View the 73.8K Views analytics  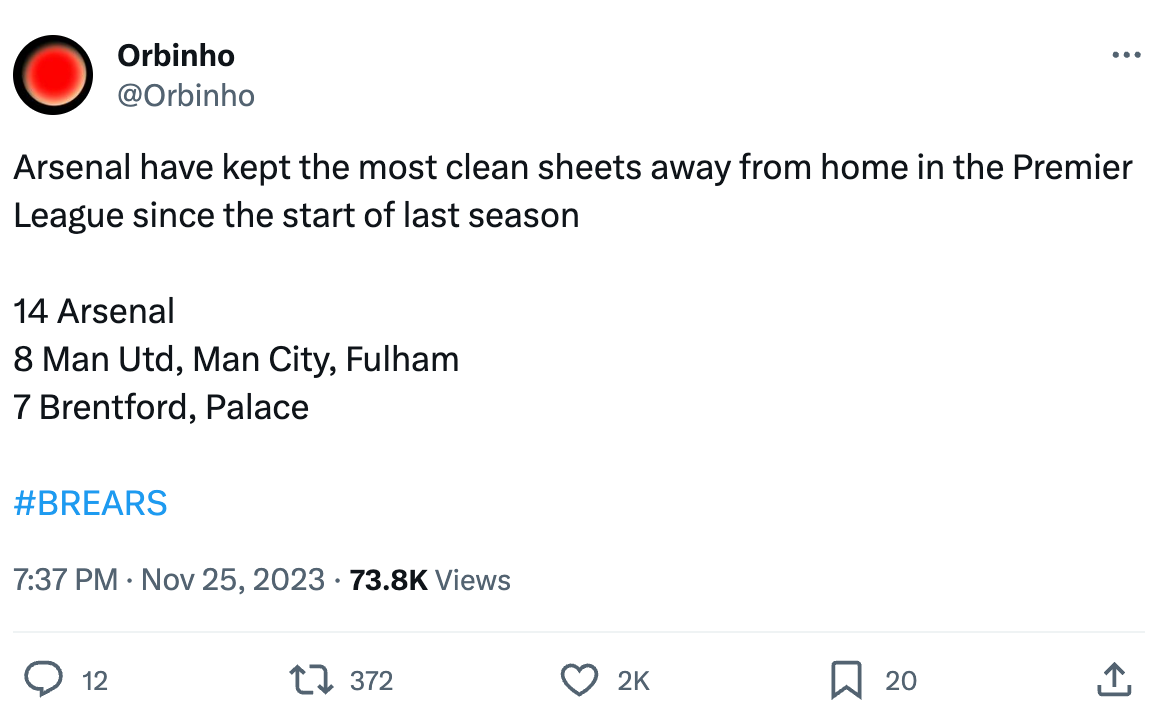click(430, 580)
